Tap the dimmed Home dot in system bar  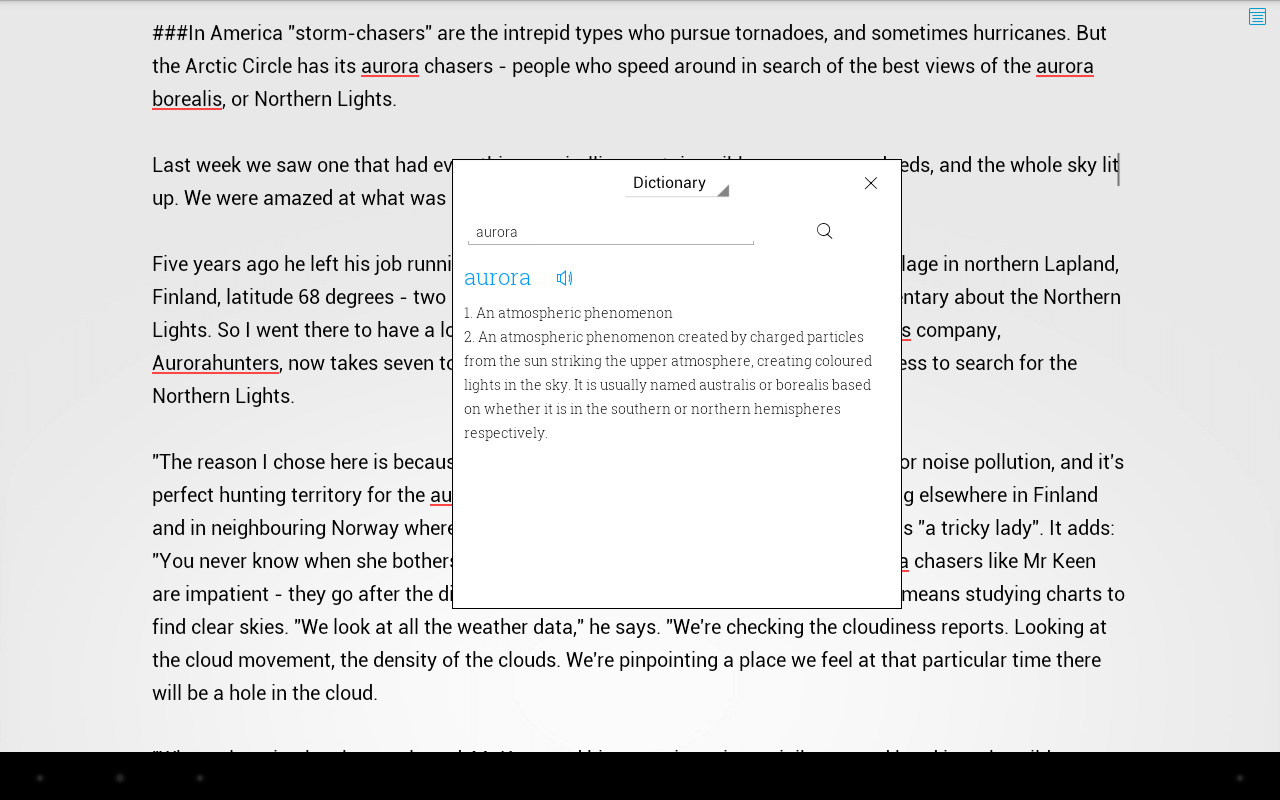click(x=120, y=778)
